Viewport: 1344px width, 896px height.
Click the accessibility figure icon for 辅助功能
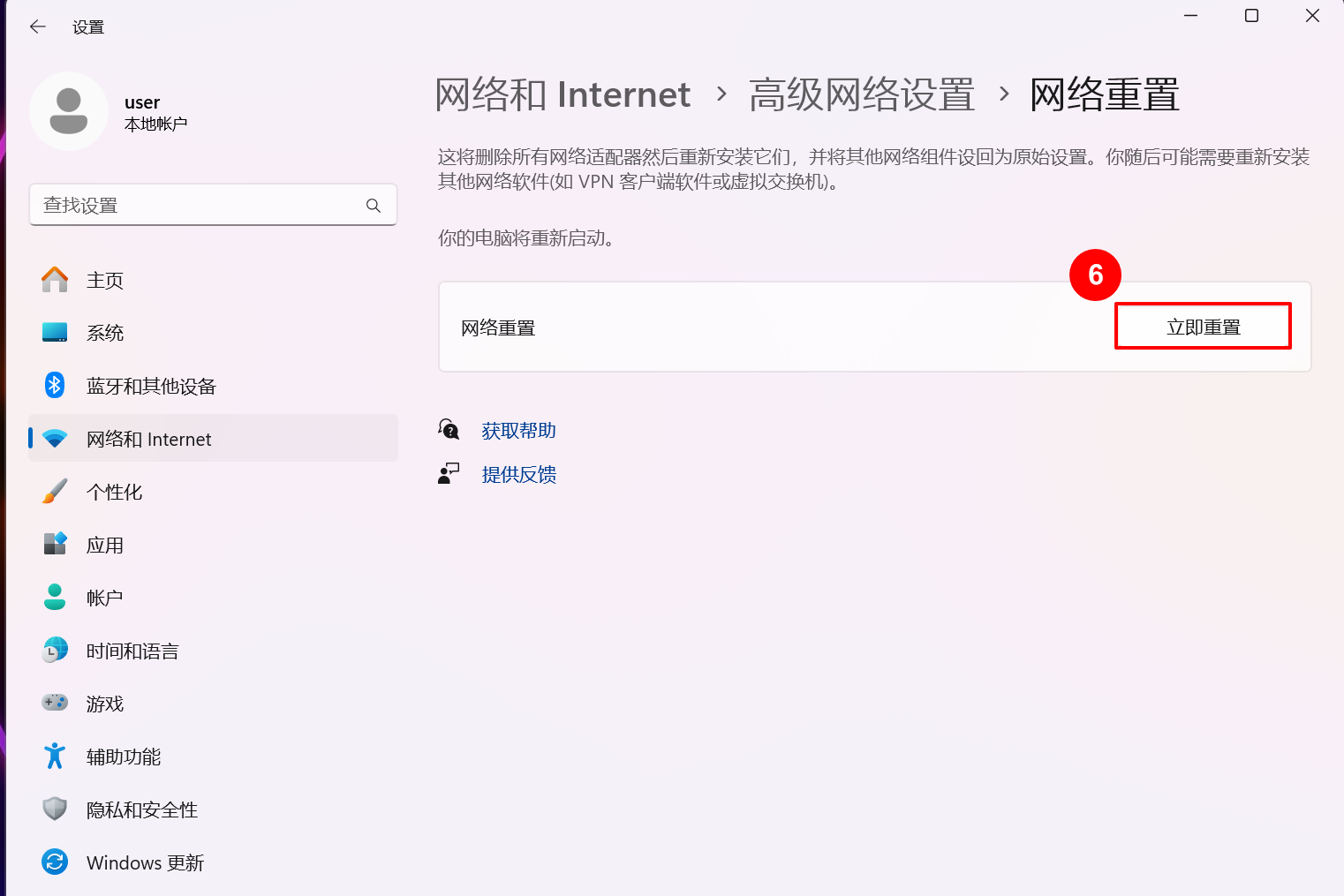pyautogui.click(x=54, y=756)
